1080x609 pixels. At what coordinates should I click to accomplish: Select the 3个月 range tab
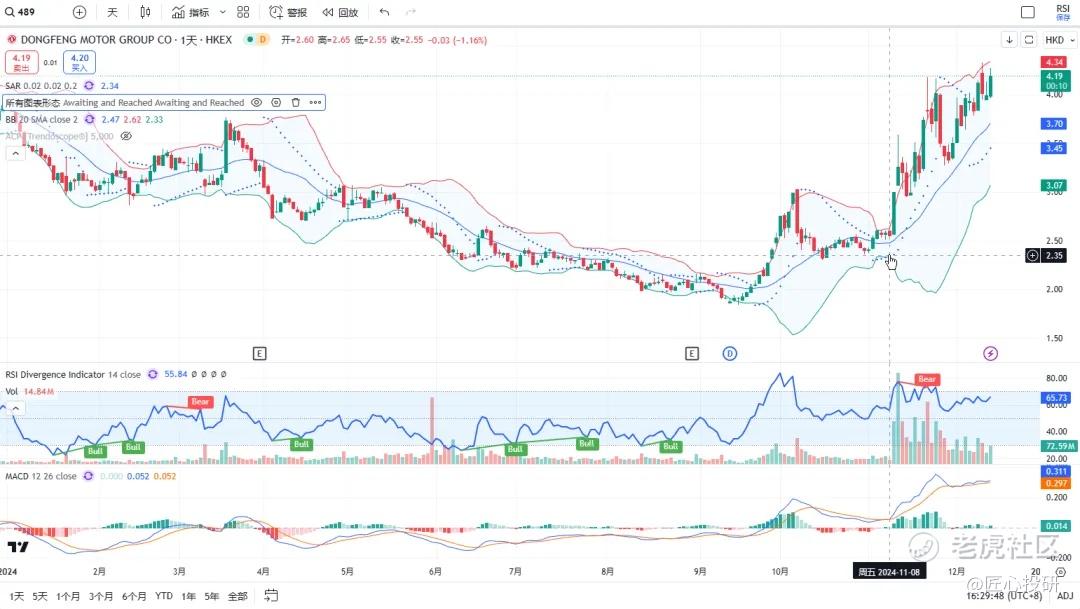click(x=101, y=597)
